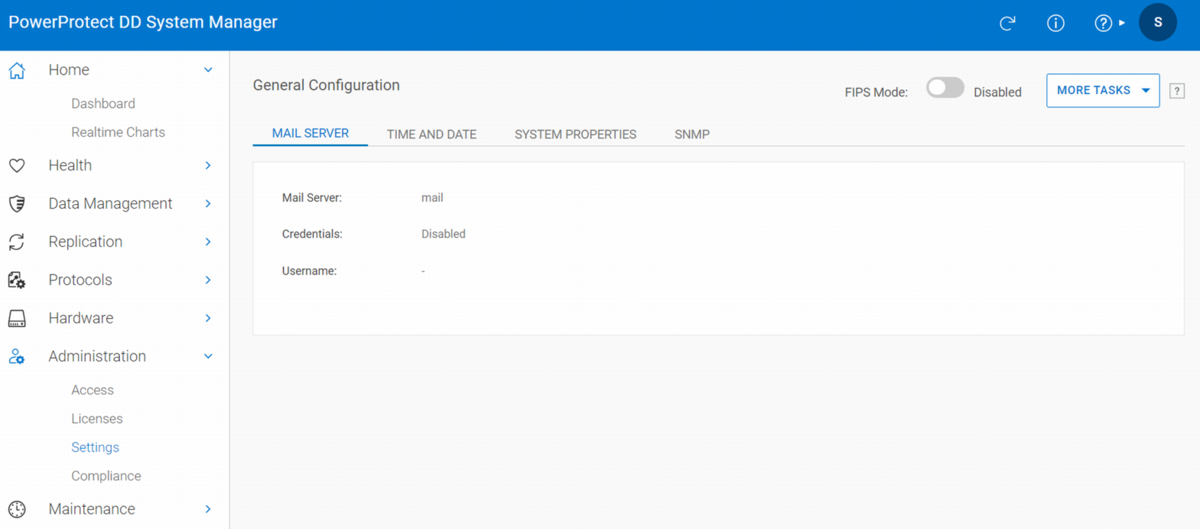
Task: Click the General Configuration heading
Action: (x=326, y=85)
